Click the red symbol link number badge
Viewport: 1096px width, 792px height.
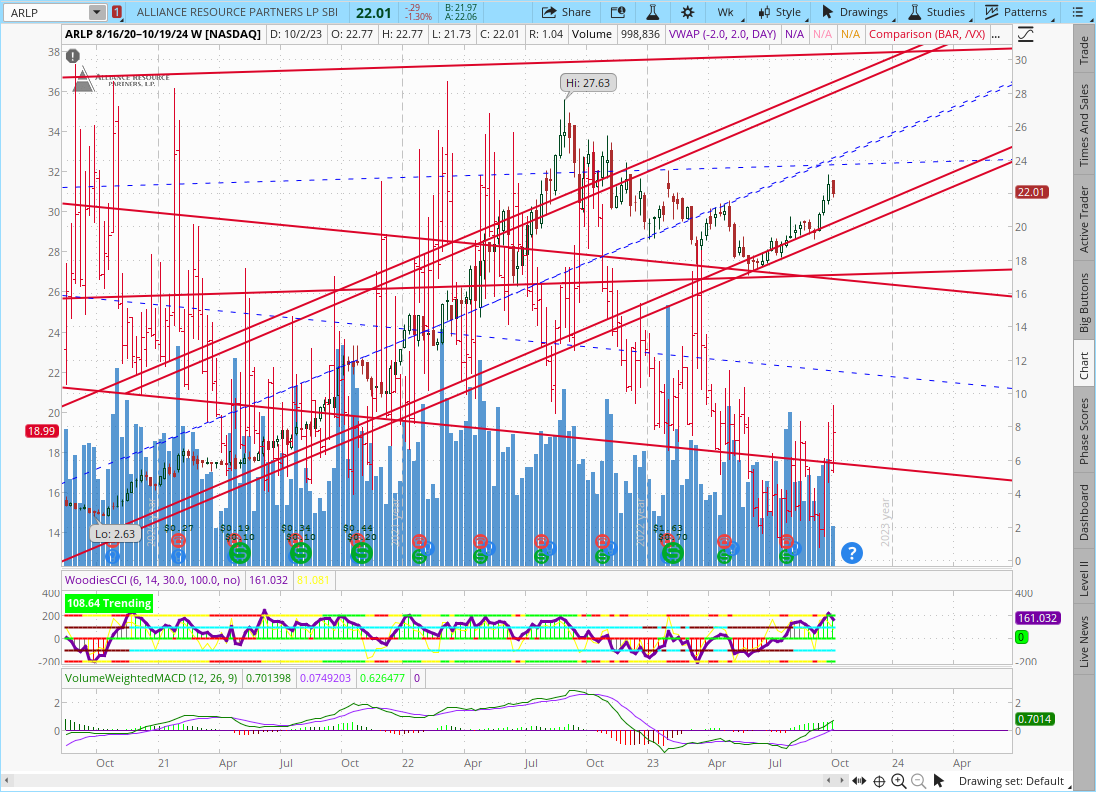click(x=118, y=12)
